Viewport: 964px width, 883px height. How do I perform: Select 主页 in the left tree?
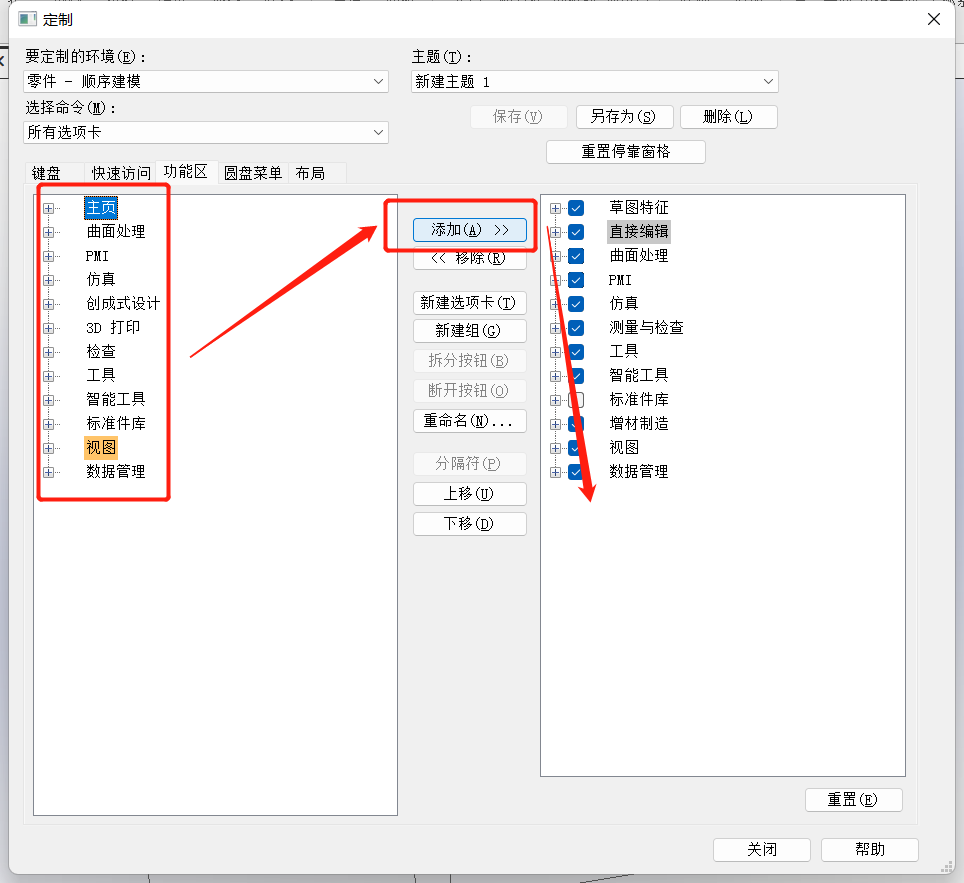coord(101,208)
